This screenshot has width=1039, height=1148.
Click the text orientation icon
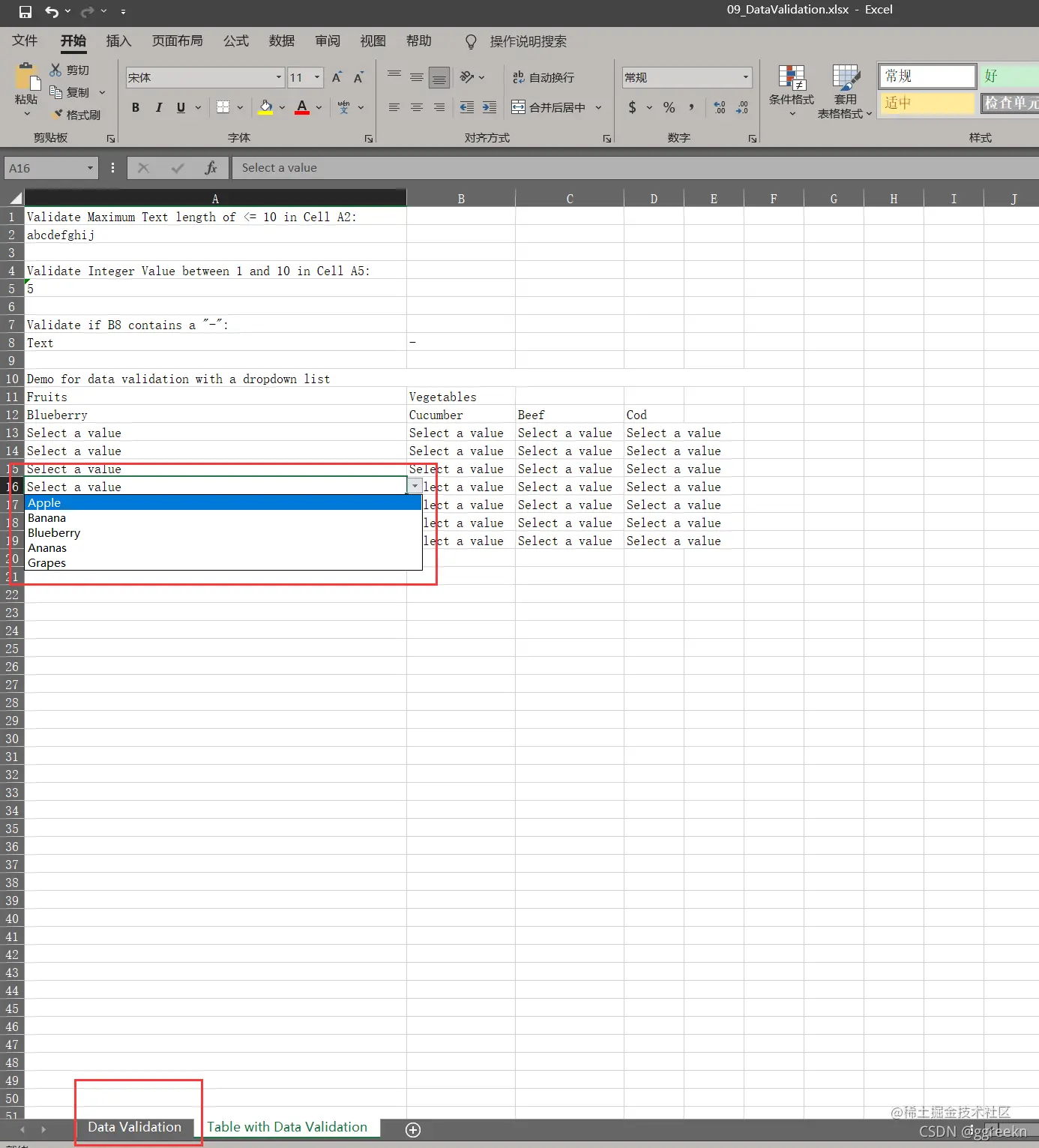pos(467,76)
